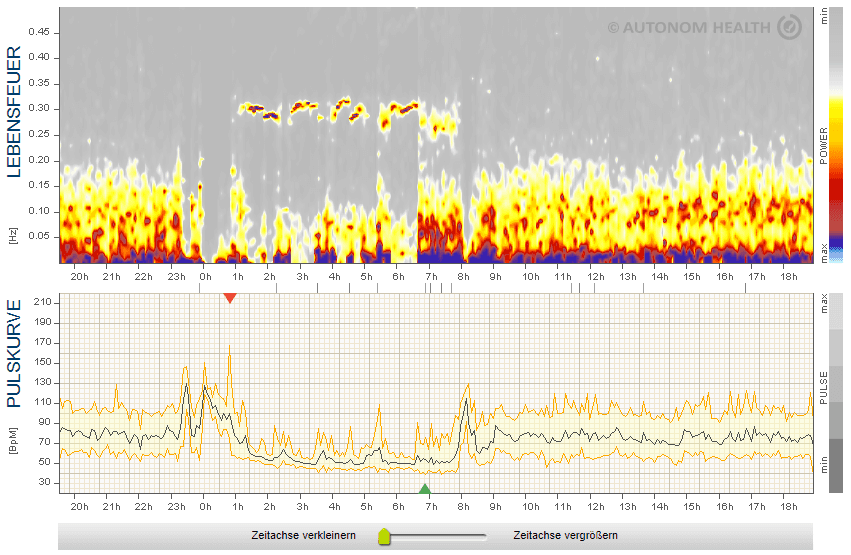Click the max label on the power scale
The height and width of the screenshot is (555, 851).
tap(823, 258)
